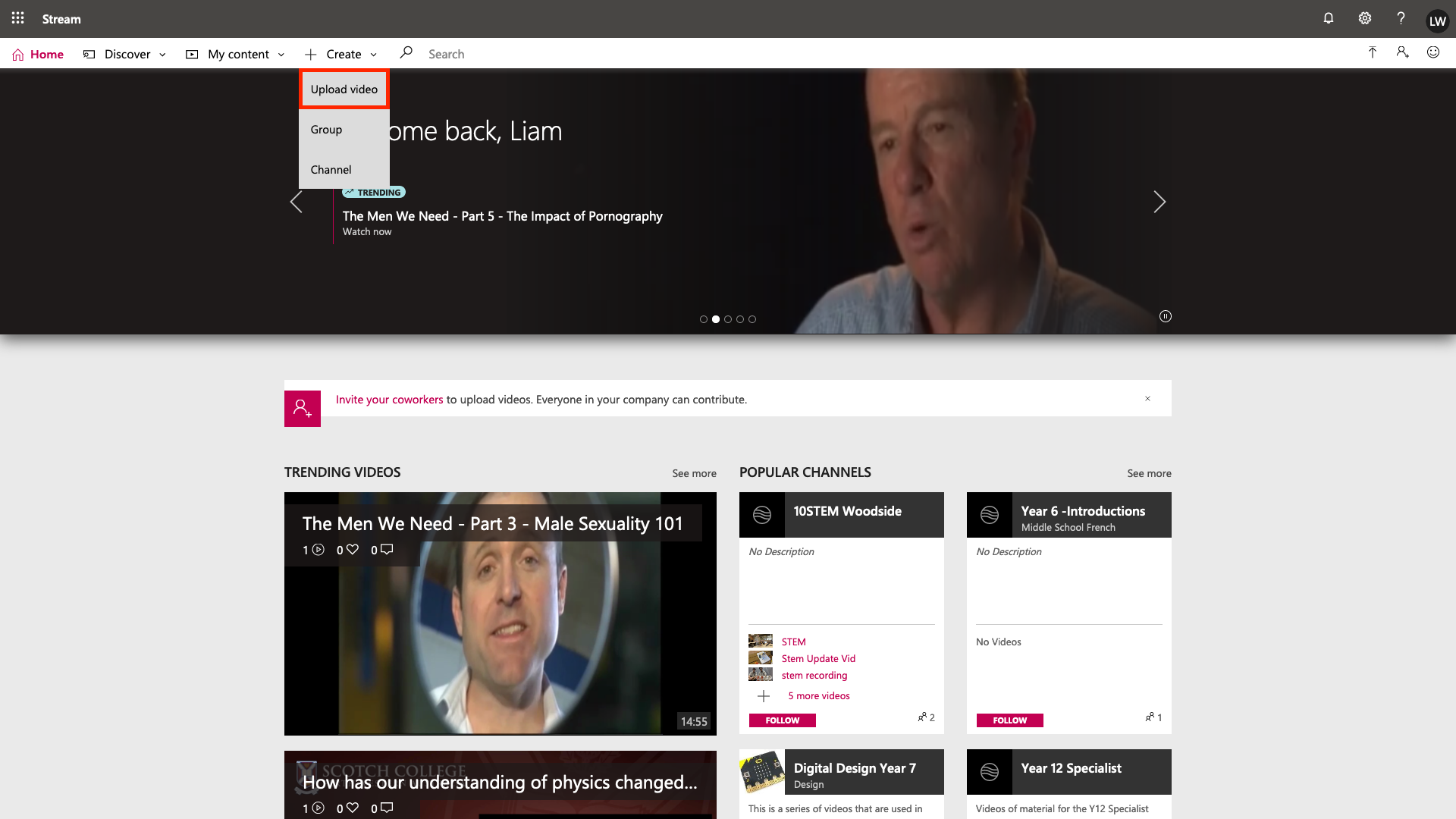Dismiss the invite coworkers banner
1456x819 pixels.
click(1148, 399)
